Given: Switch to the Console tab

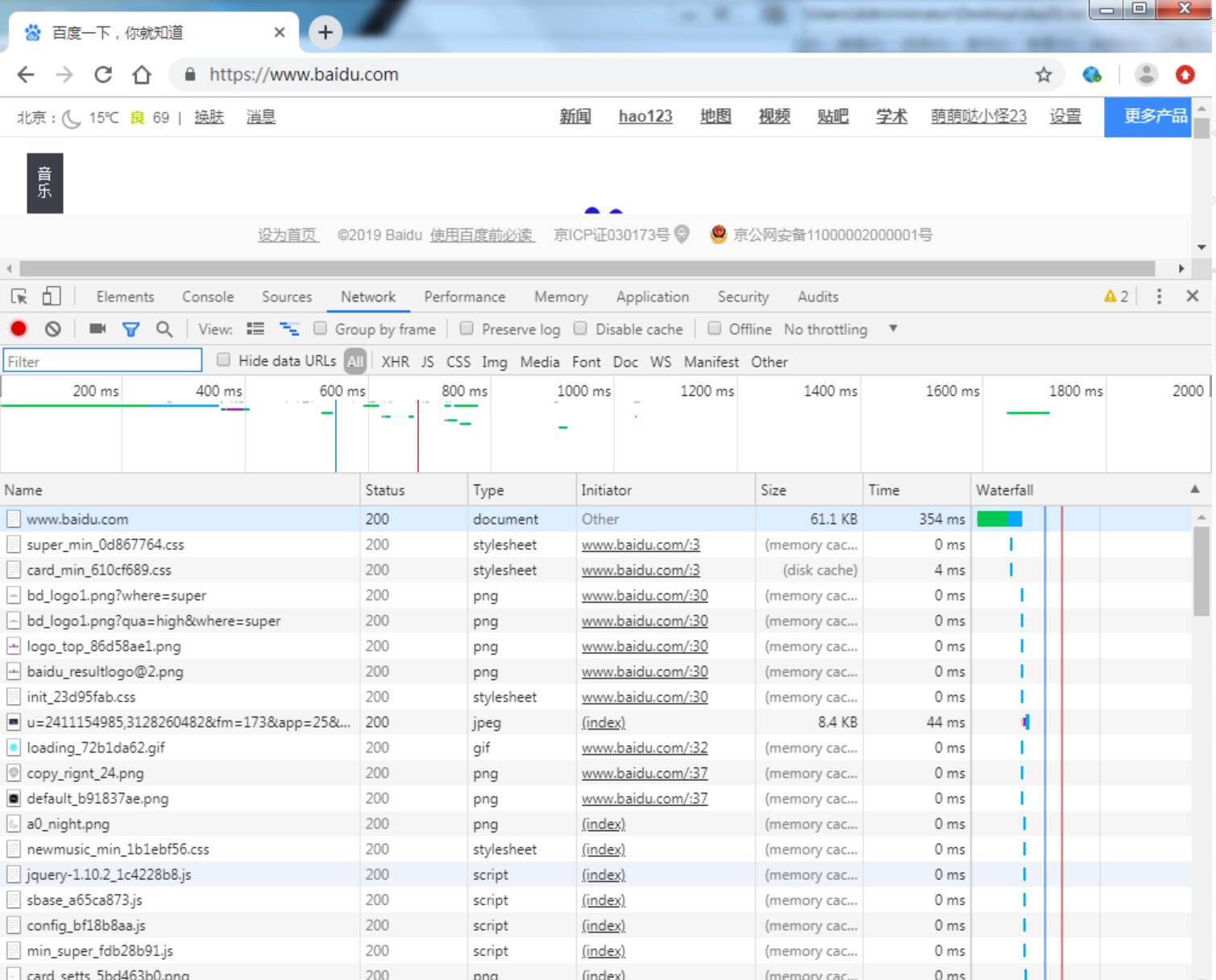Looking at the screenshot, I should pos(208,297).
